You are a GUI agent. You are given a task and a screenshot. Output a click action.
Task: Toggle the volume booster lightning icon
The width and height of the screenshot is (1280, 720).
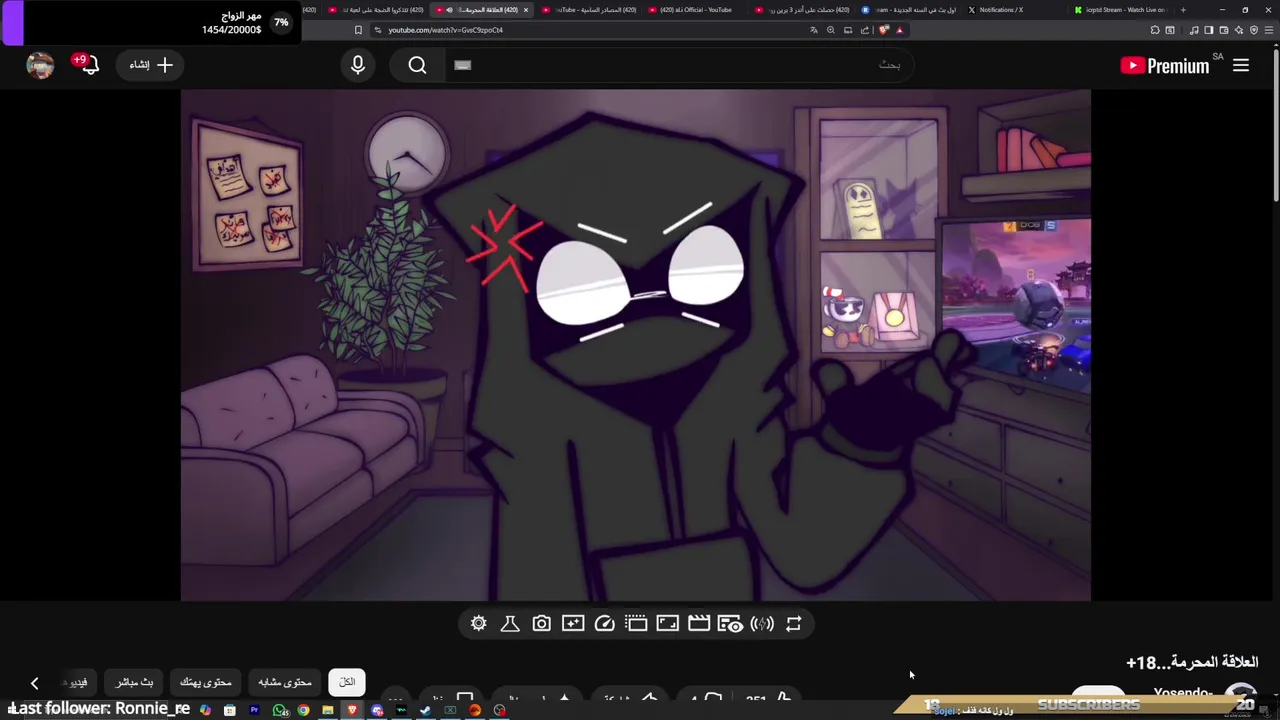click(x=762, y=624)
